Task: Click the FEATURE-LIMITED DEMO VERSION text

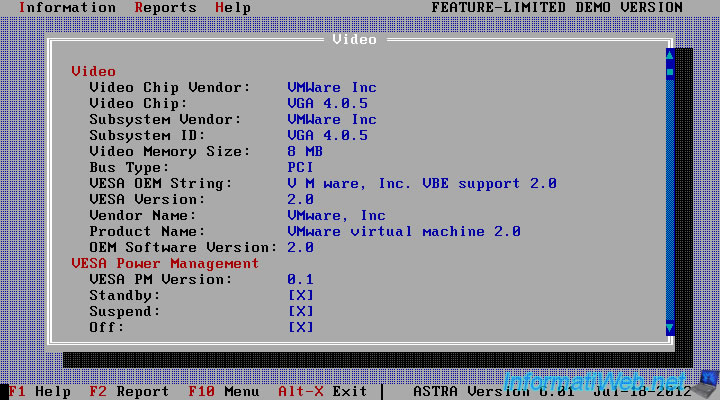Action: point(557,8)
